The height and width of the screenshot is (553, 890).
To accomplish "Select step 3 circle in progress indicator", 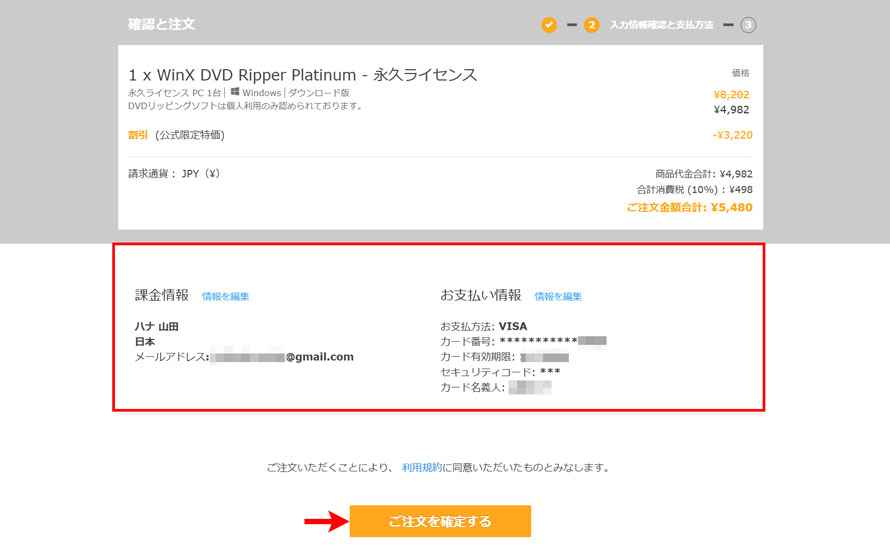I will point(748,25).
